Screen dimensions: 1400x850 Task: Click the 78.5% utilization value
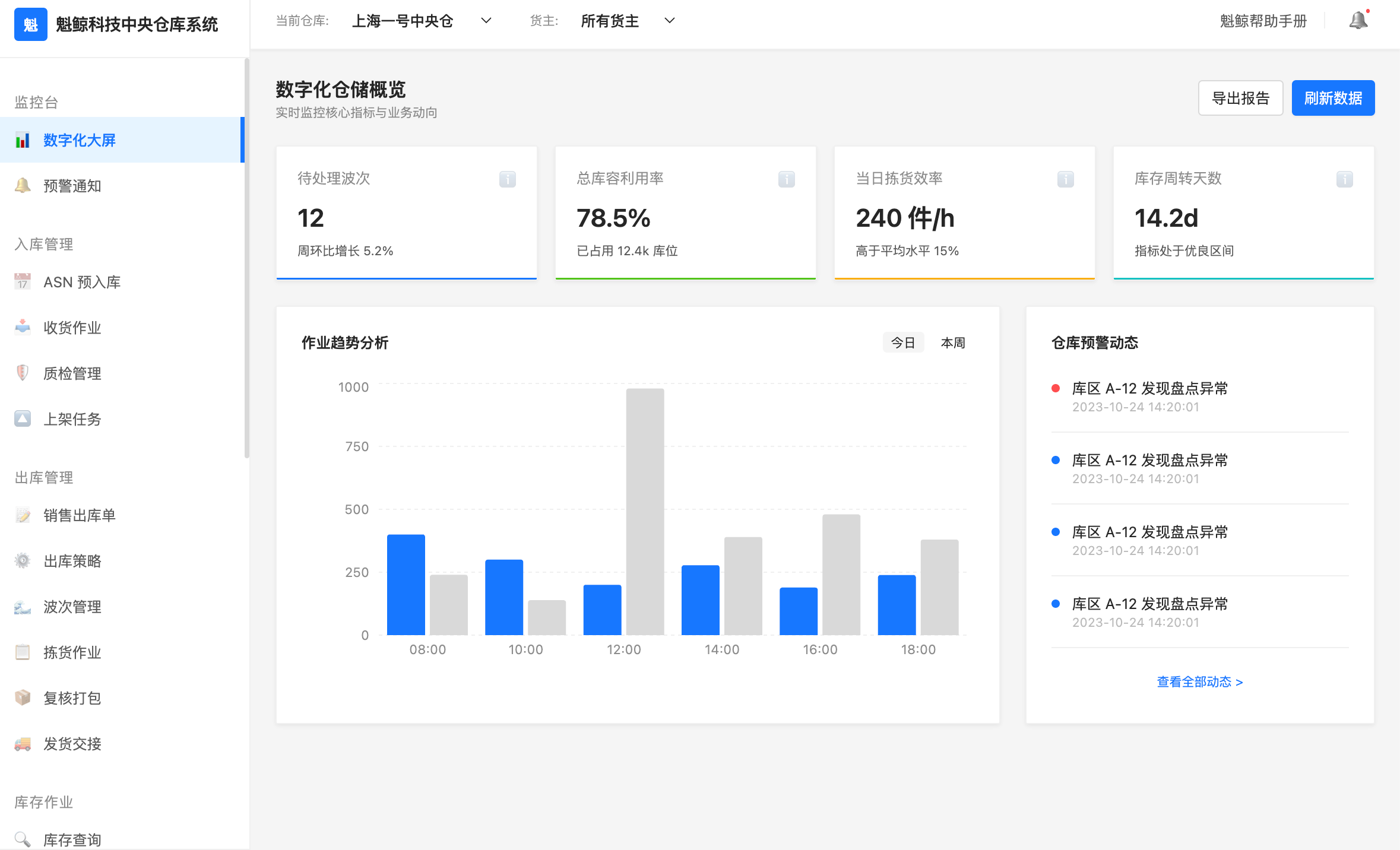click(613, 218)
